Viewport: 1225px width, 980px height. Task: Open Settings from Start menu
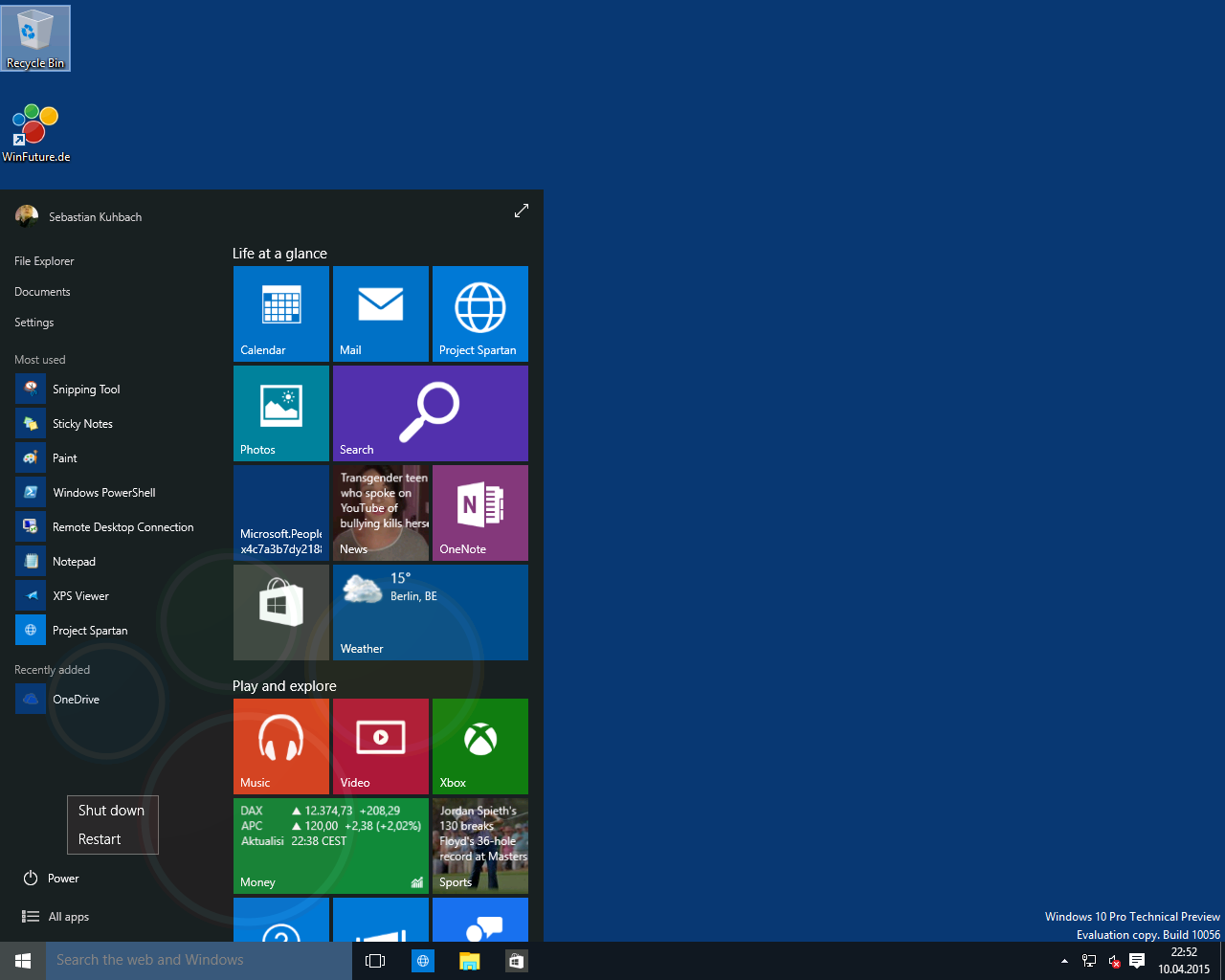point(34,323)
